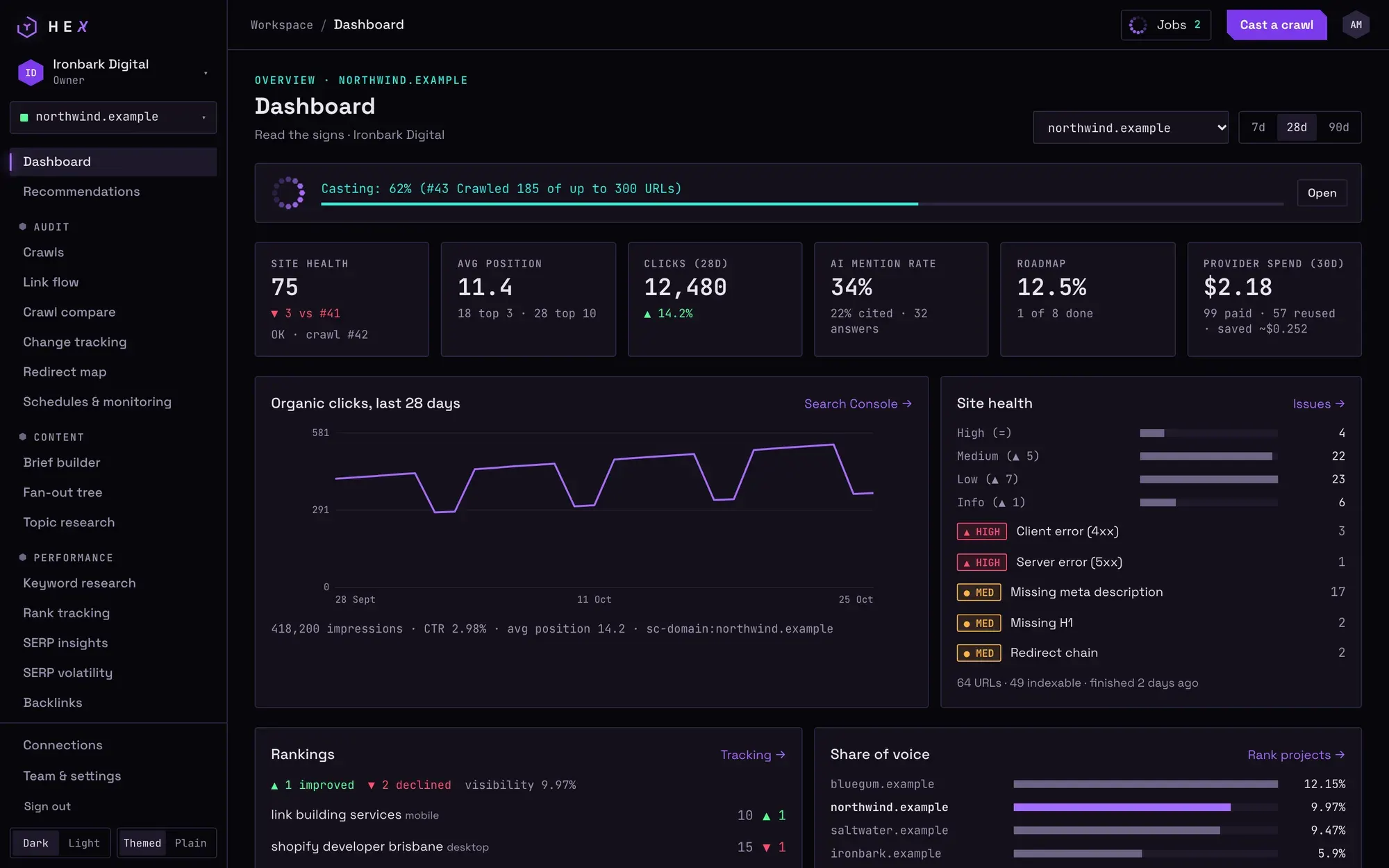Open the header northwind.example select box
This screenshot has width=1389, height=868.
click(1131, 128)
